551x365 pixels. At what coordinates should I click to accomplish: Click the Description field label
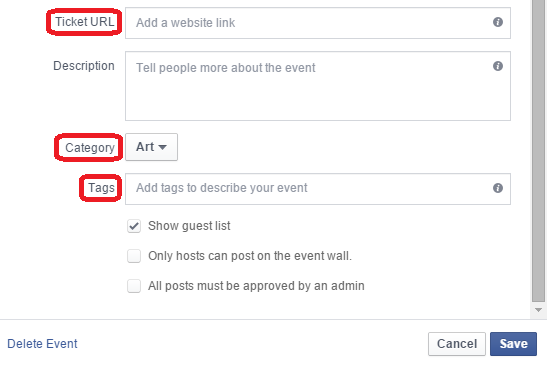pos(84,66)
